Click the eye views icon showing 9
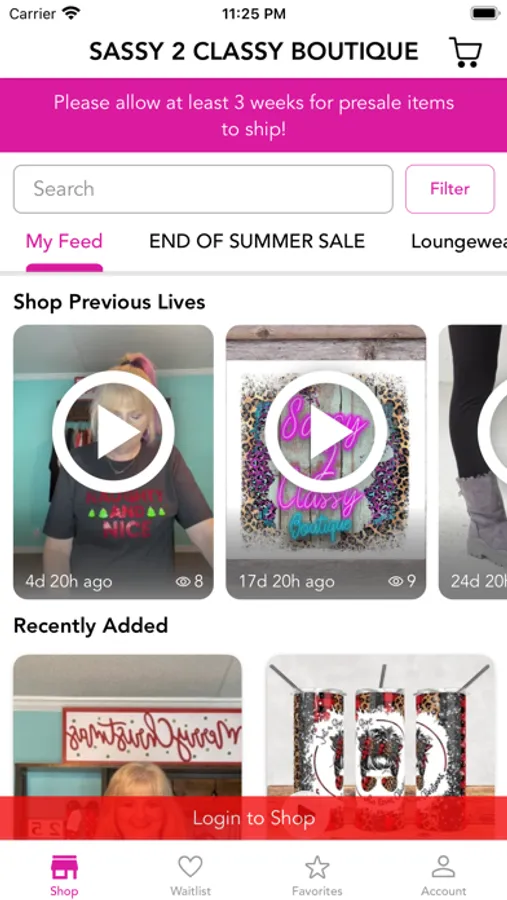 (x=396, y=581)
